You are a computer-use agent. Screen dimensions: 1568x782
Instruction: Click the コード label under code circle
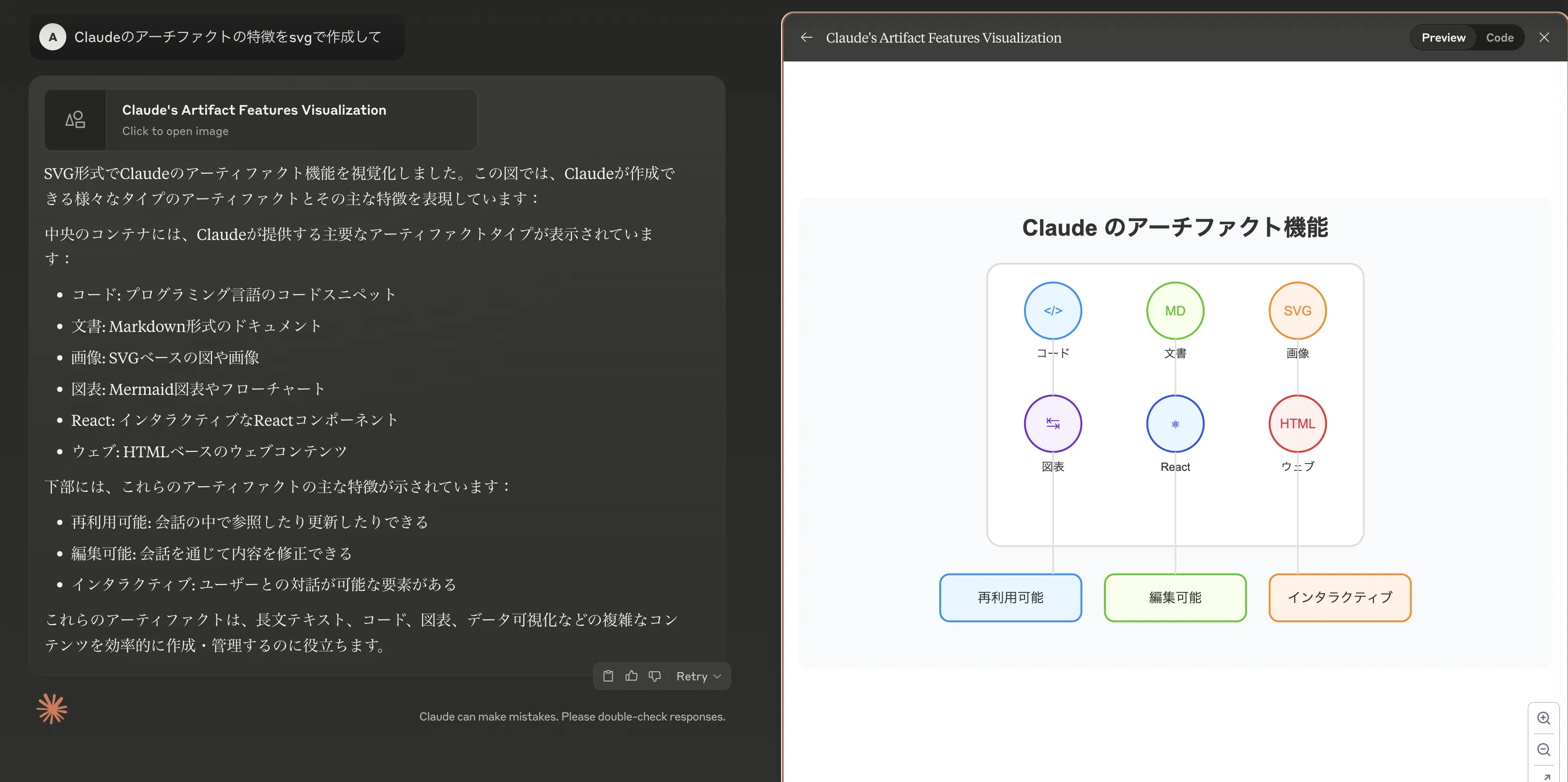click(x=1053, y=354)
